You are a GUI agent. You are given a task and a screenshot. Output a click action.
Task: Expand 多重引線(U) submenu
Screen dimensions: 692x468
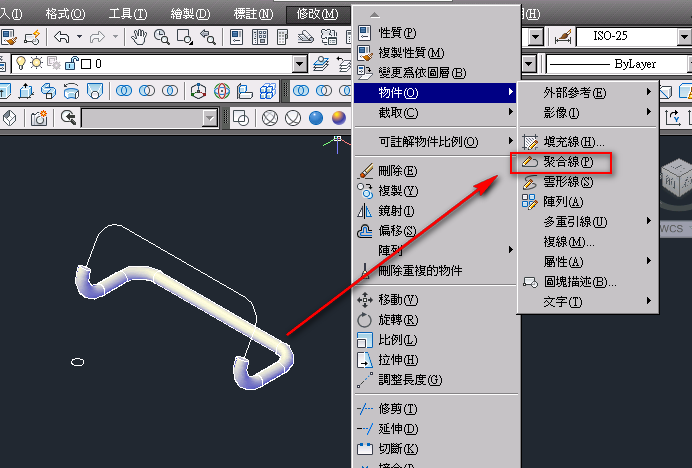(x=588, y=222)
